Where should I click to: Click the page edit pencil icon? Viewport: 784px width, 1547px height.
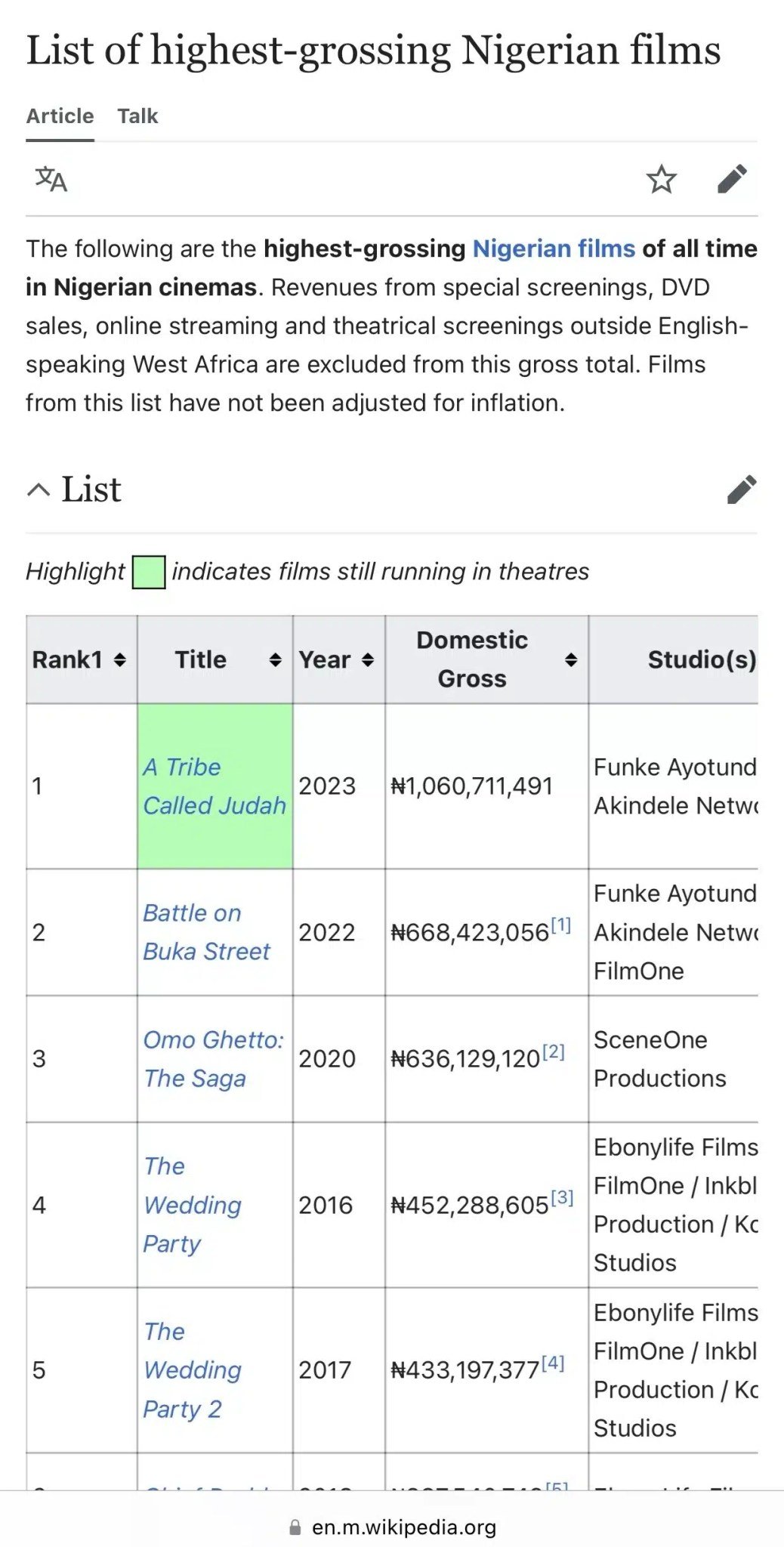tap(732, 180)
